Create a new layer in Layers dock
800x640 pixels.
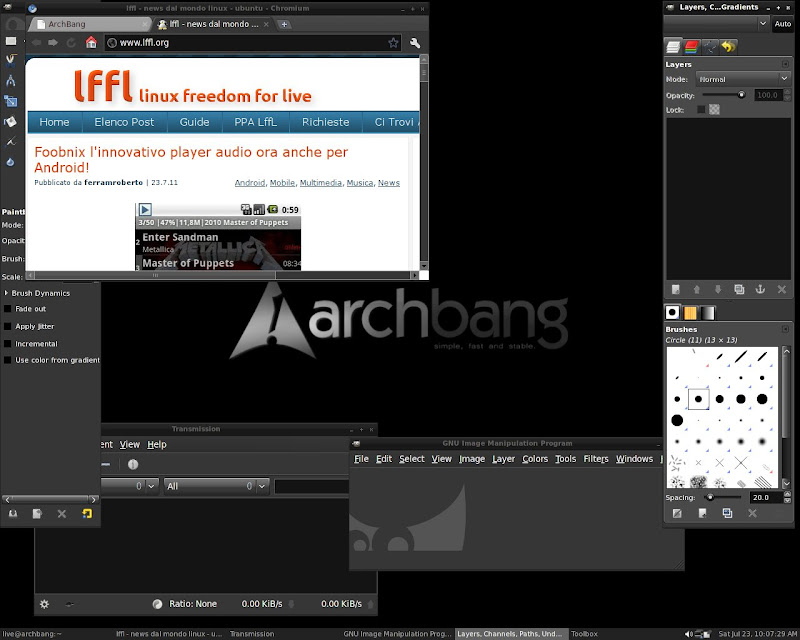pos(676,289)
